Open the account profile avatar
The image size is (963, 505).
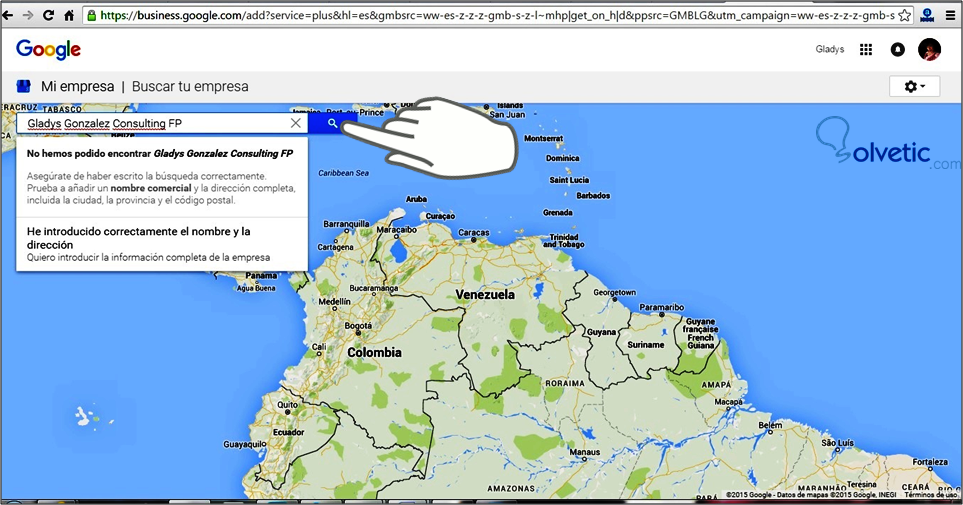tap(929, 50)
